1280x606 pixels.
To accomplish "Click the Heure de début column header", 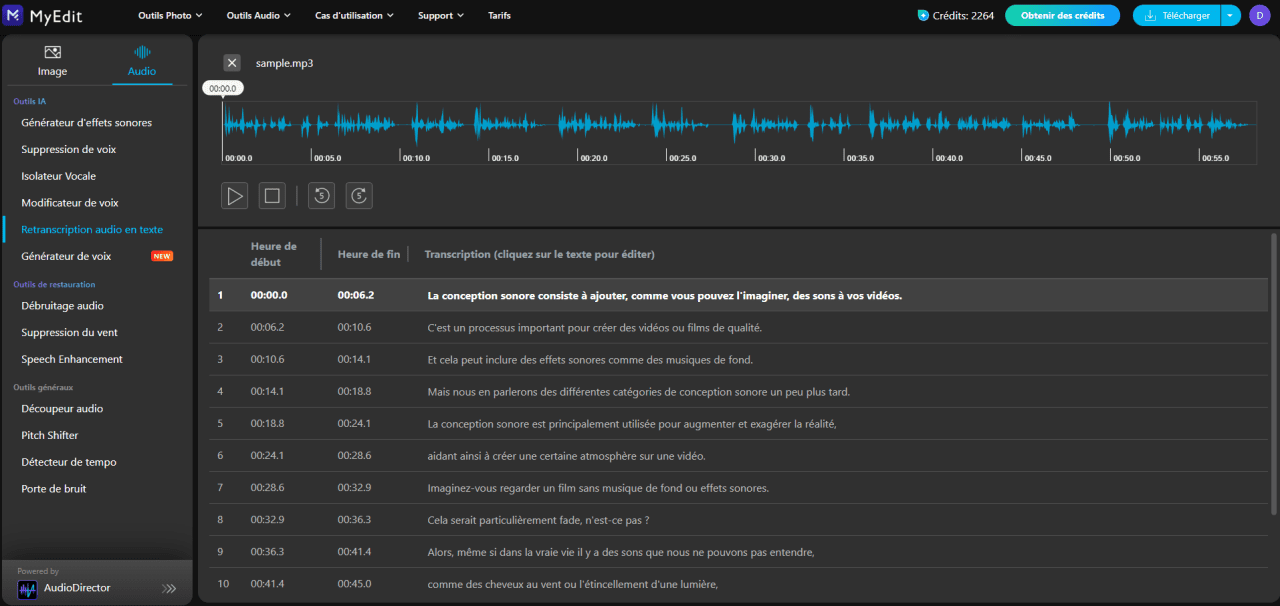I will (x=274, y=254).
